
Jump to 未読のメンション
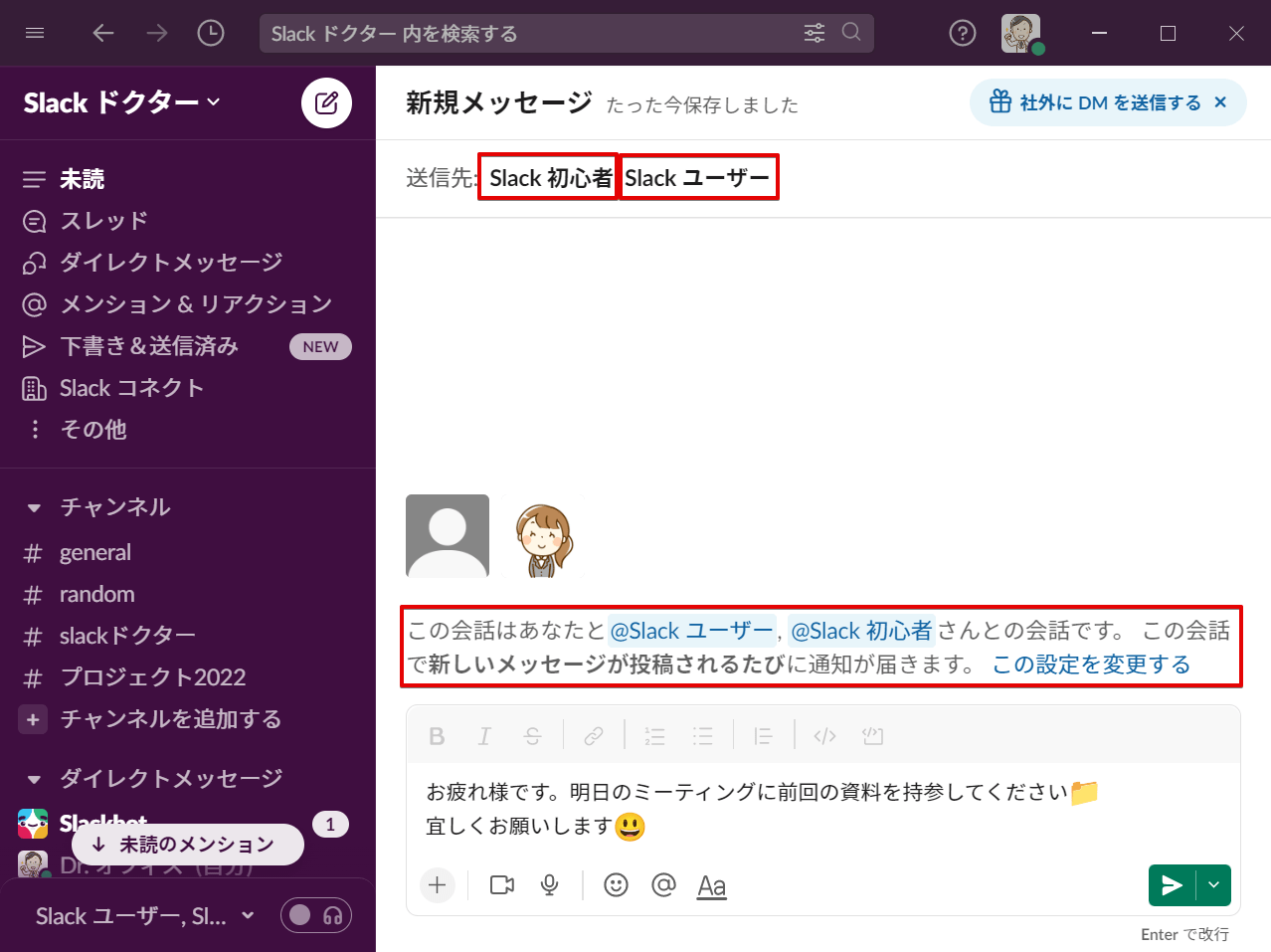coord(187,844)
